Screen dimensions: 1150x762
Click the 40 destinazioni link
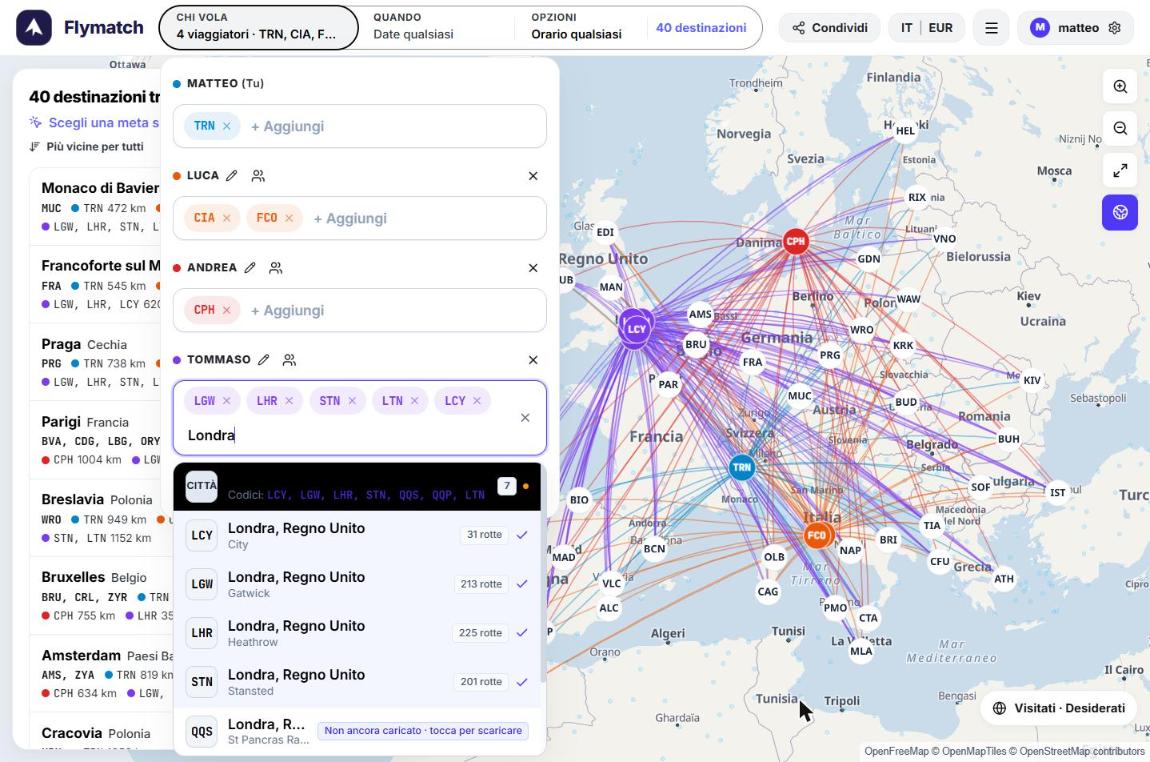701,28
